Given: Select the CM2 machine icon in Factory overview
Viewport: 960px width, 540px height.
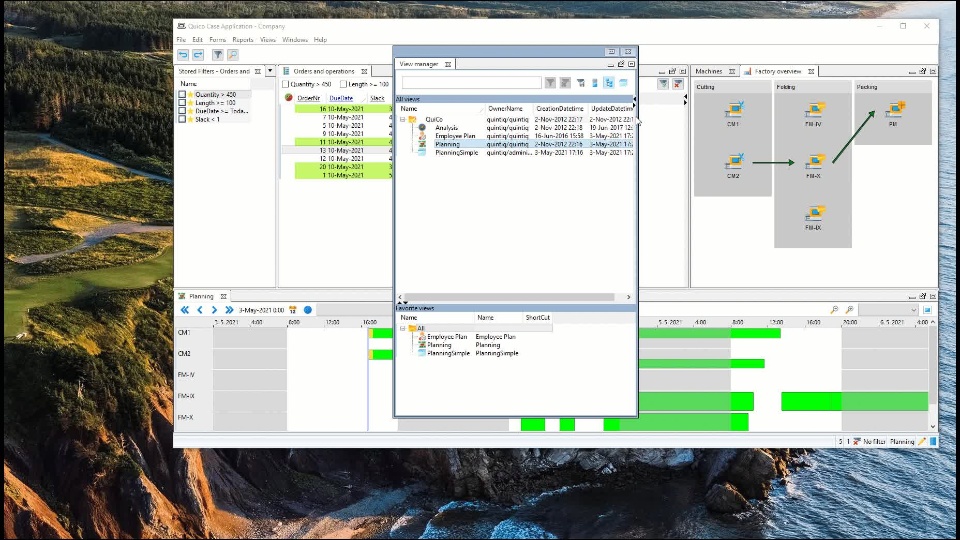Looking at the screenshot, I should point(733,162).
